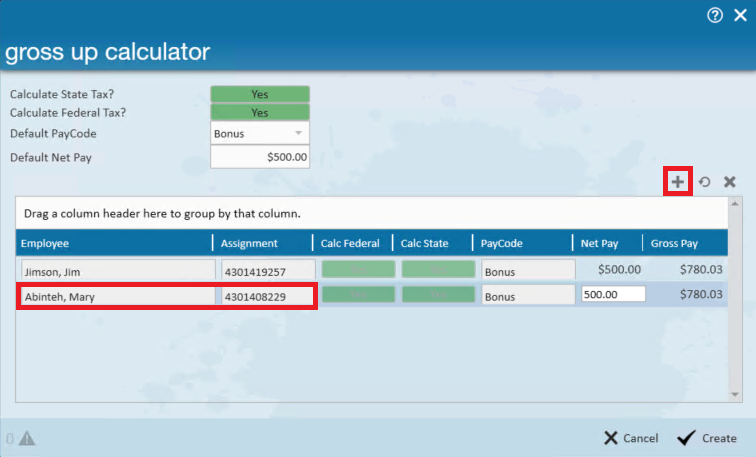The image size is (756, 457).
Task: Click assignment 4301419257
Action: pos(268,270)
